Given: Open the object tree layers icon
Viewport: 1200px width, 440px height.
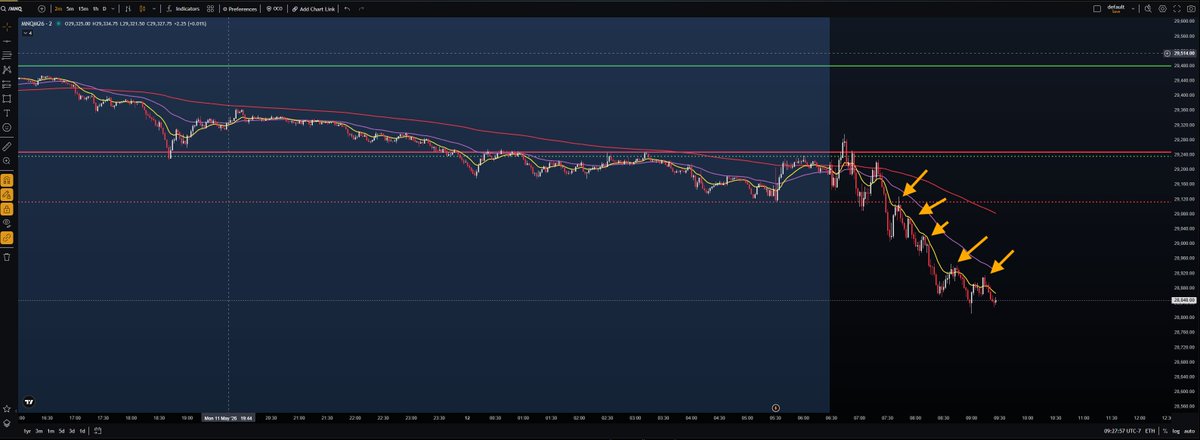Looking at the screenshot, I should click(x=7, y=423).
